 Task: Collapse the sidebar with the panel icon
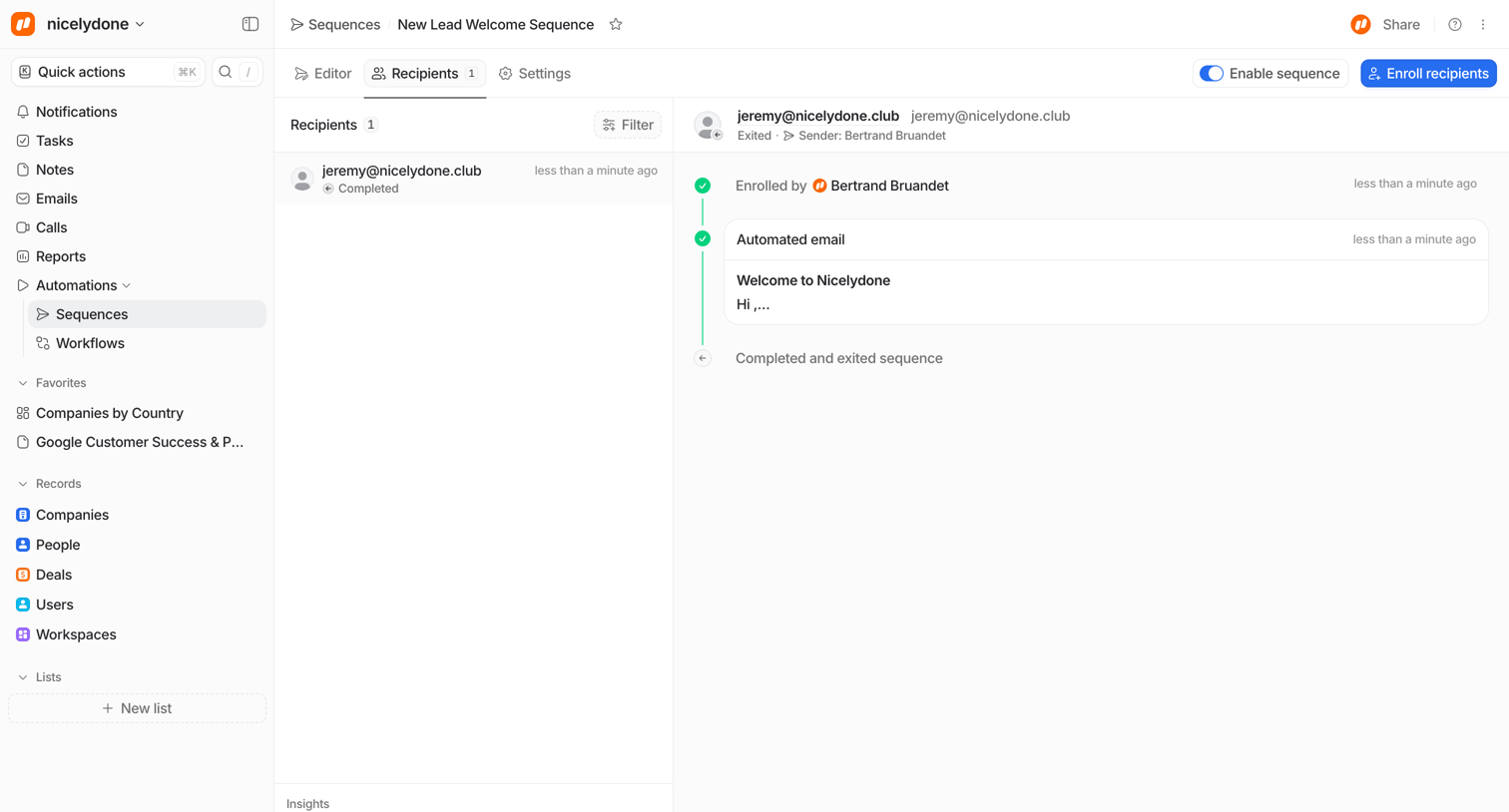point(251,24)
